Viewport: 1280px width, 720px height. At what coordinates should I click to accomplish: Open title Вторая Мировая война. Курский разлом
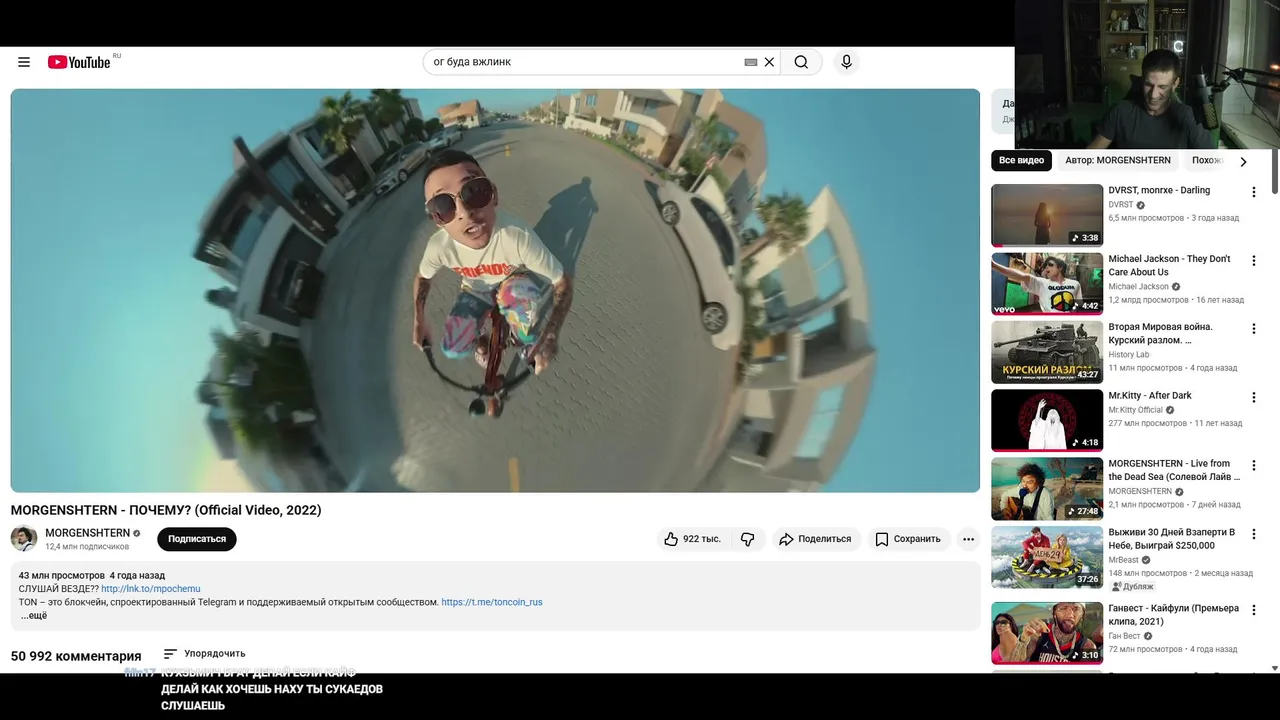coord(1160,334)
